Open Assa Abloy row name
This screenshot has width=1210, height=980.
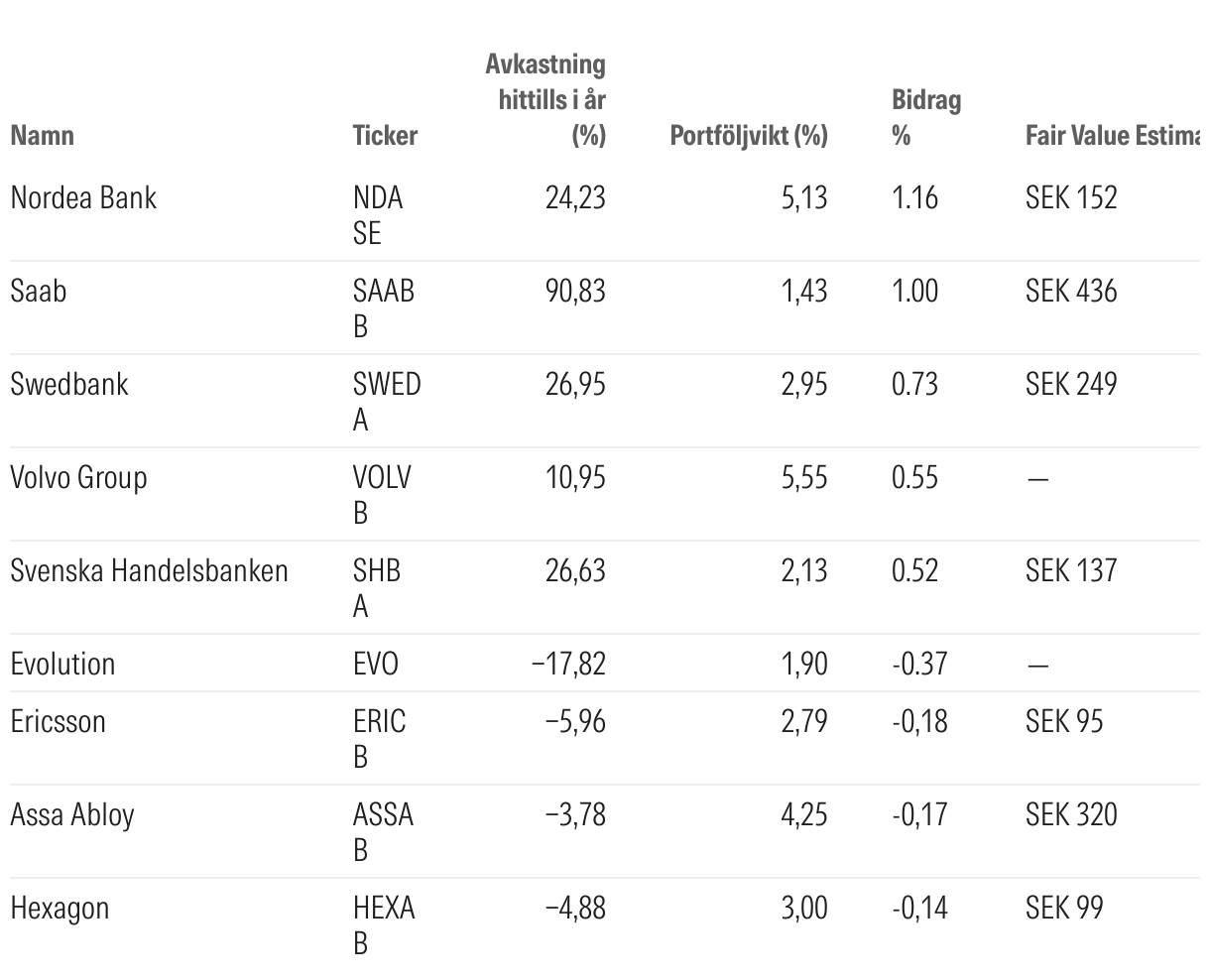pyautogui.click(x=72, y=814)
